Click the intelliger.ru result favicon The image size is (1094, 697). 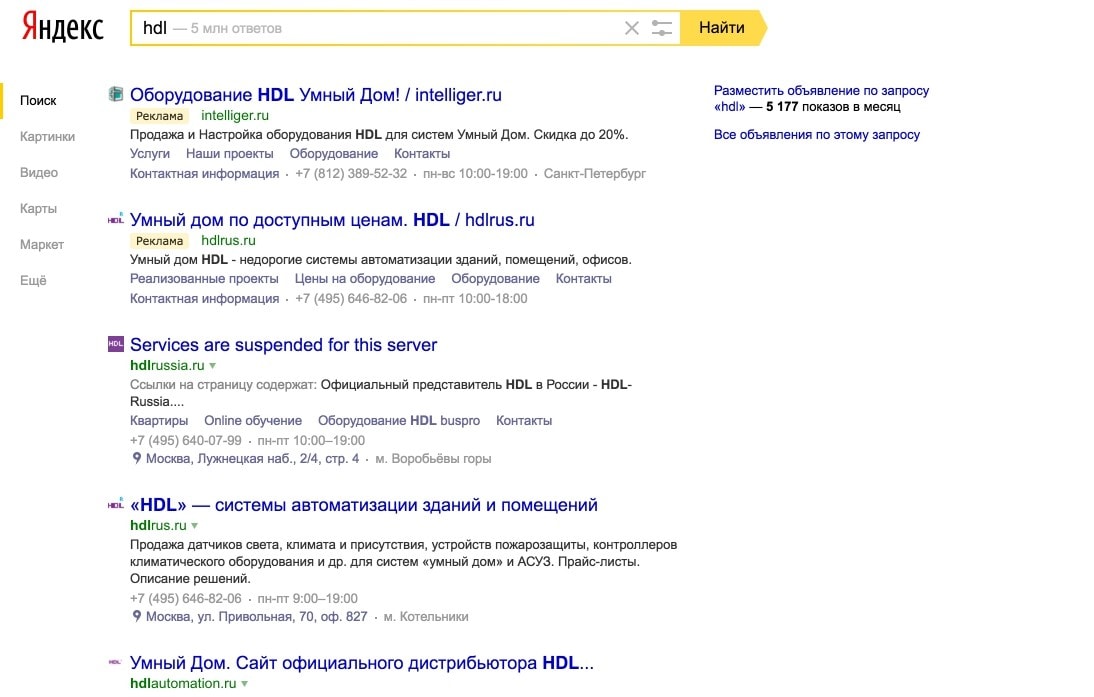[x=116, y=95]
